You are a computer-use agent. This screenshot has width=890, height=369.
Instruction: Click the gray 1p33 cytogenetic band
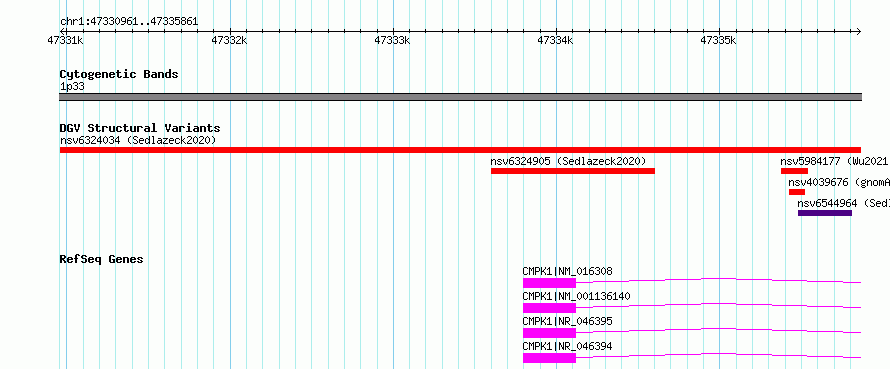point(460,97)
